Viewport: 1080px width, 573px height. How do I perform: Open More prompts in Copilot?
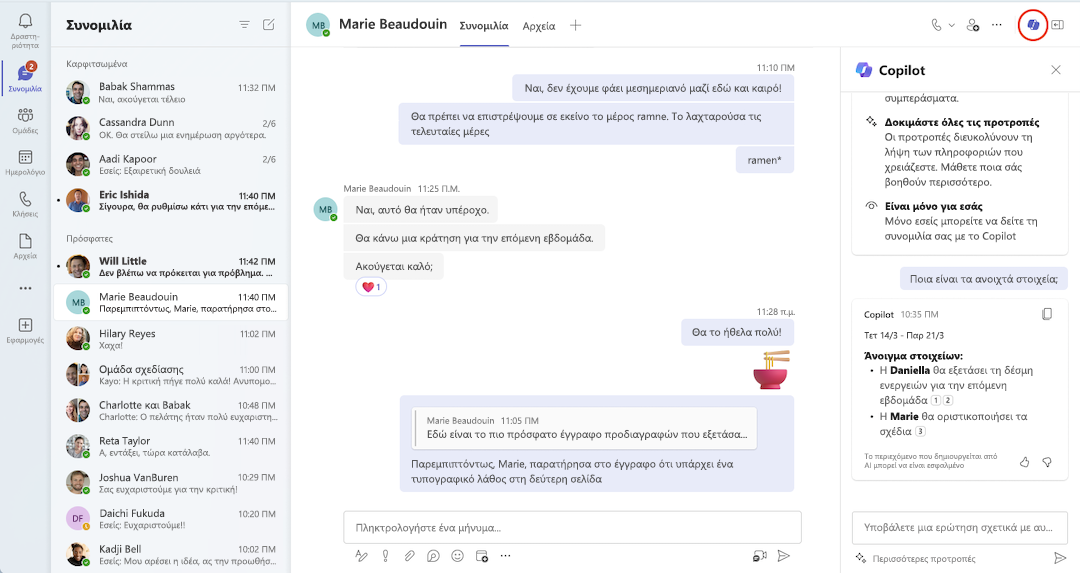coord(916,559)
